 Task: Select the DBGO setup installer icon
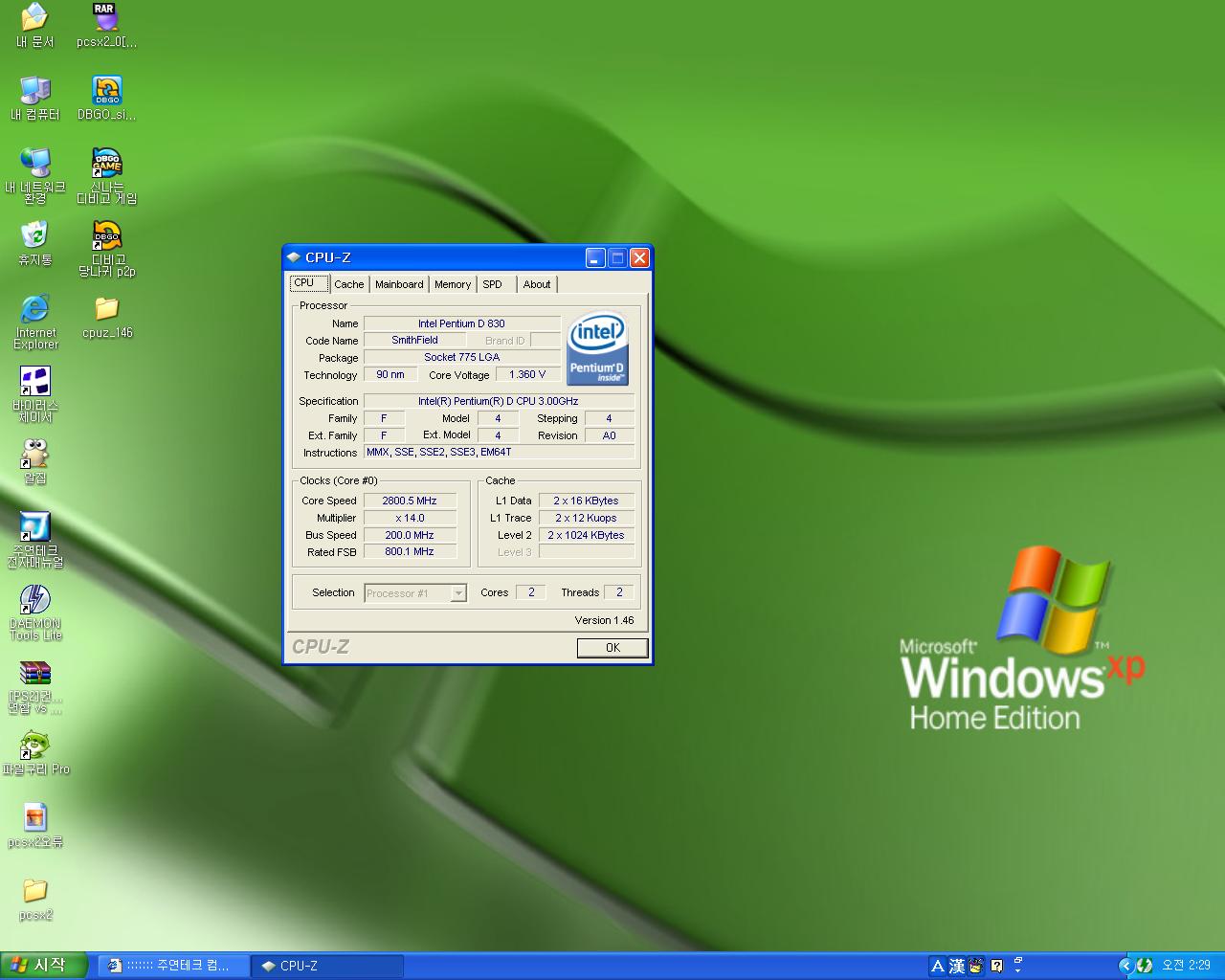[106, 92]
